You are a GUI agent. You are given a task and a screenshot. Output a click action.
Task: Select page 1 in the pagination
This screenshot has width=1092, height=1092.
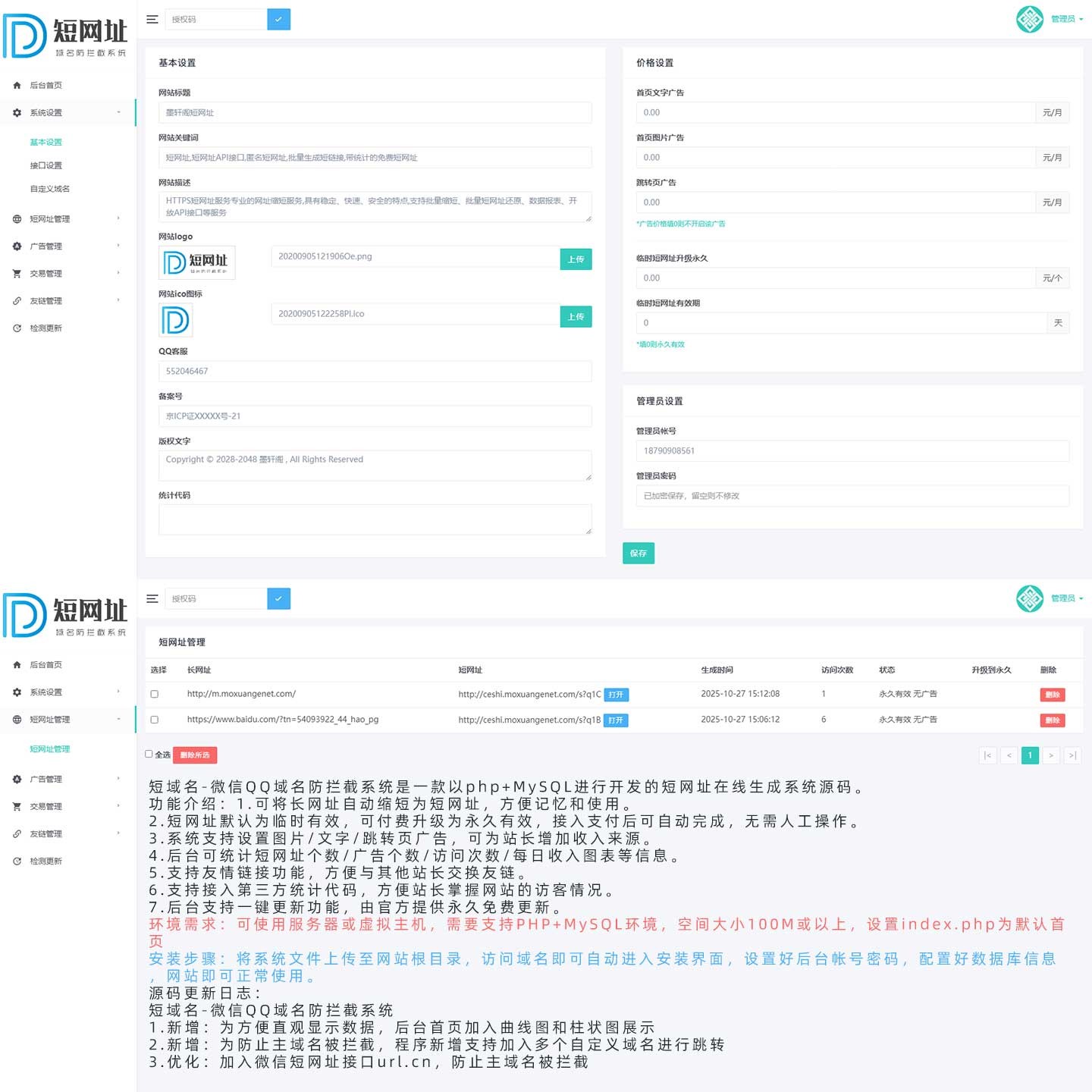[x=1030, y=755]
